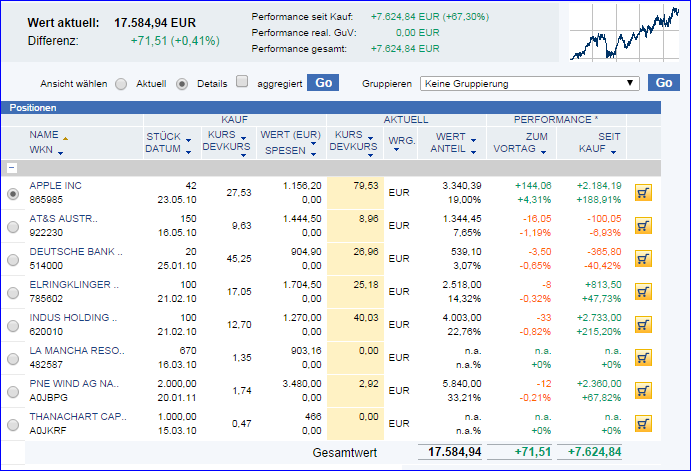Click Go button next to aggregiert
This screenshot has height=471, width=691.
point(322,83)
